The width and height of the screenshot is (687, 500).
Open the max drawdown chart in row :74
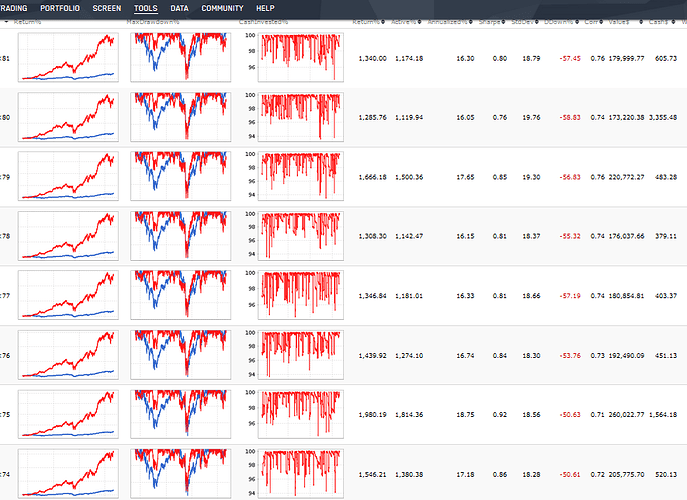point(181,474)
